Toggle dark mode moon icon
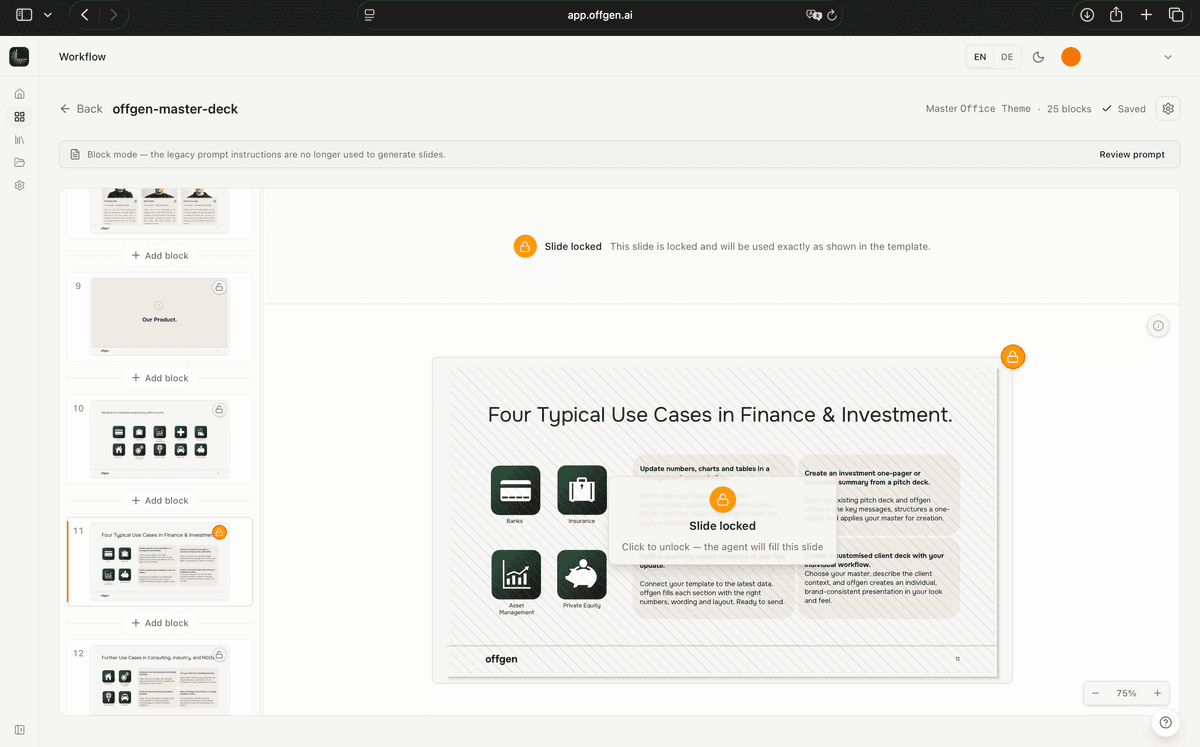Screen dimensions: 1200x747 [1038, 57]
